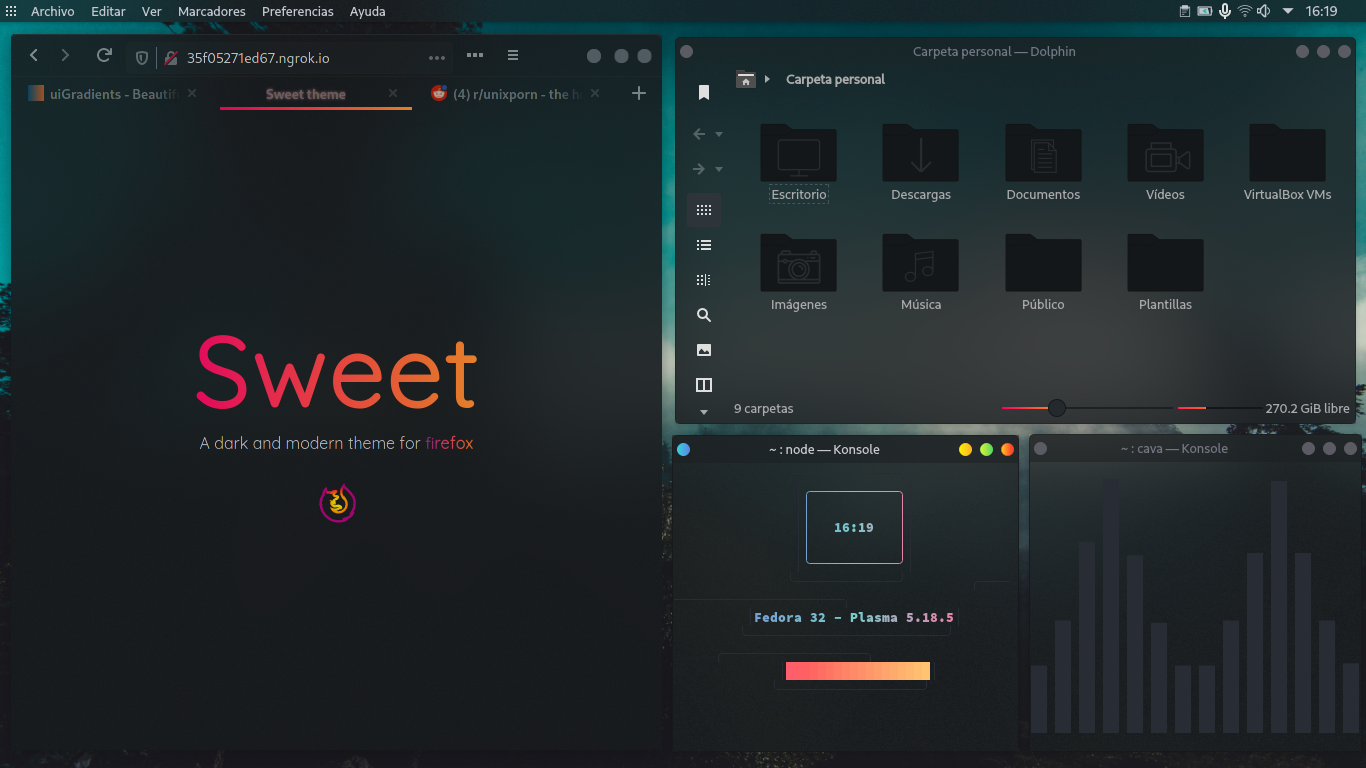The image size is (1366, 768).
Task: Open the Marcadores menu
Action: (x=211, y=11)
